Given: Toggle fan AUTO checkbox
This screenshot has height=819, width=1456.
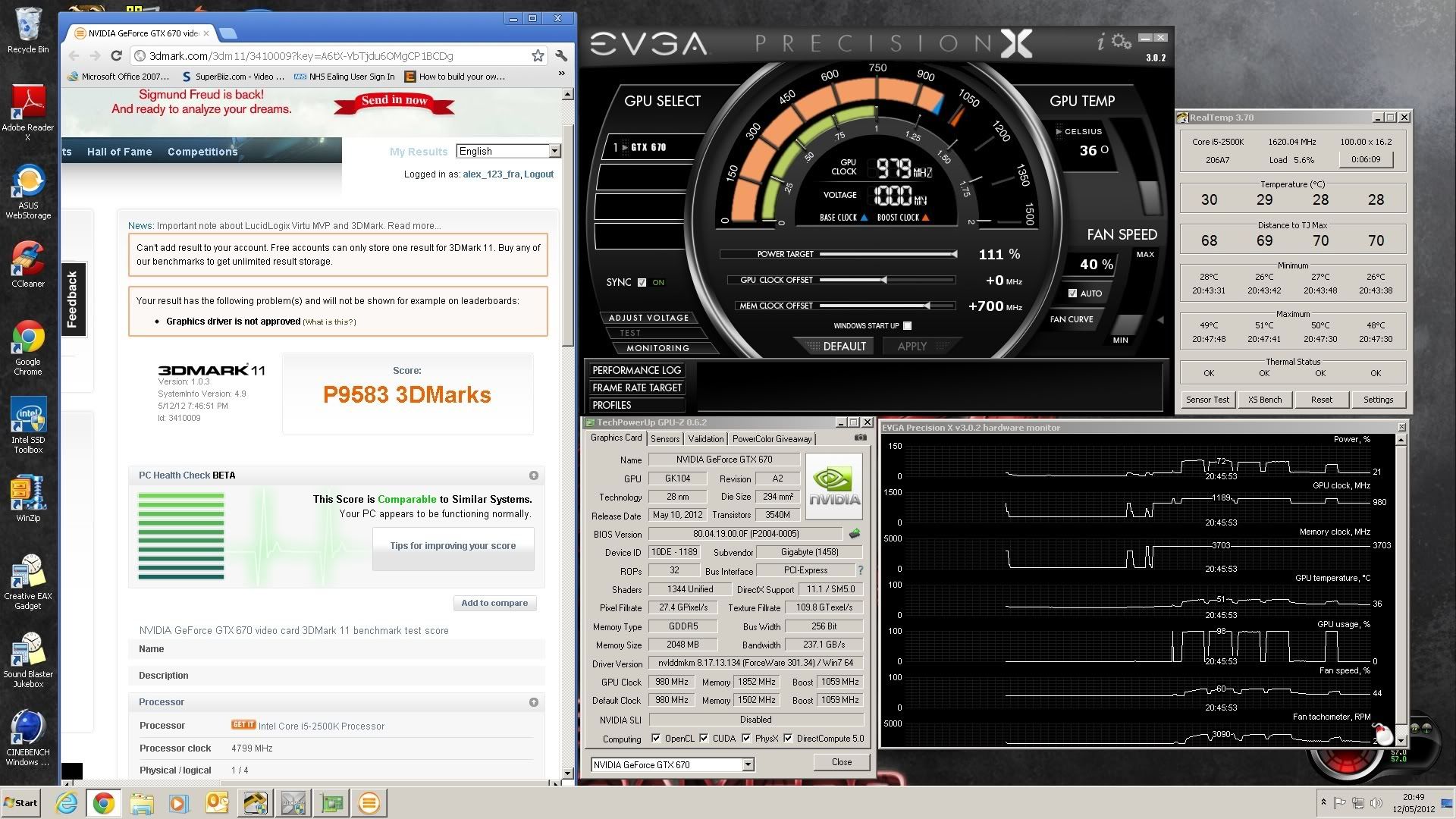Looking at the screenshot, I should point(1072,293).
